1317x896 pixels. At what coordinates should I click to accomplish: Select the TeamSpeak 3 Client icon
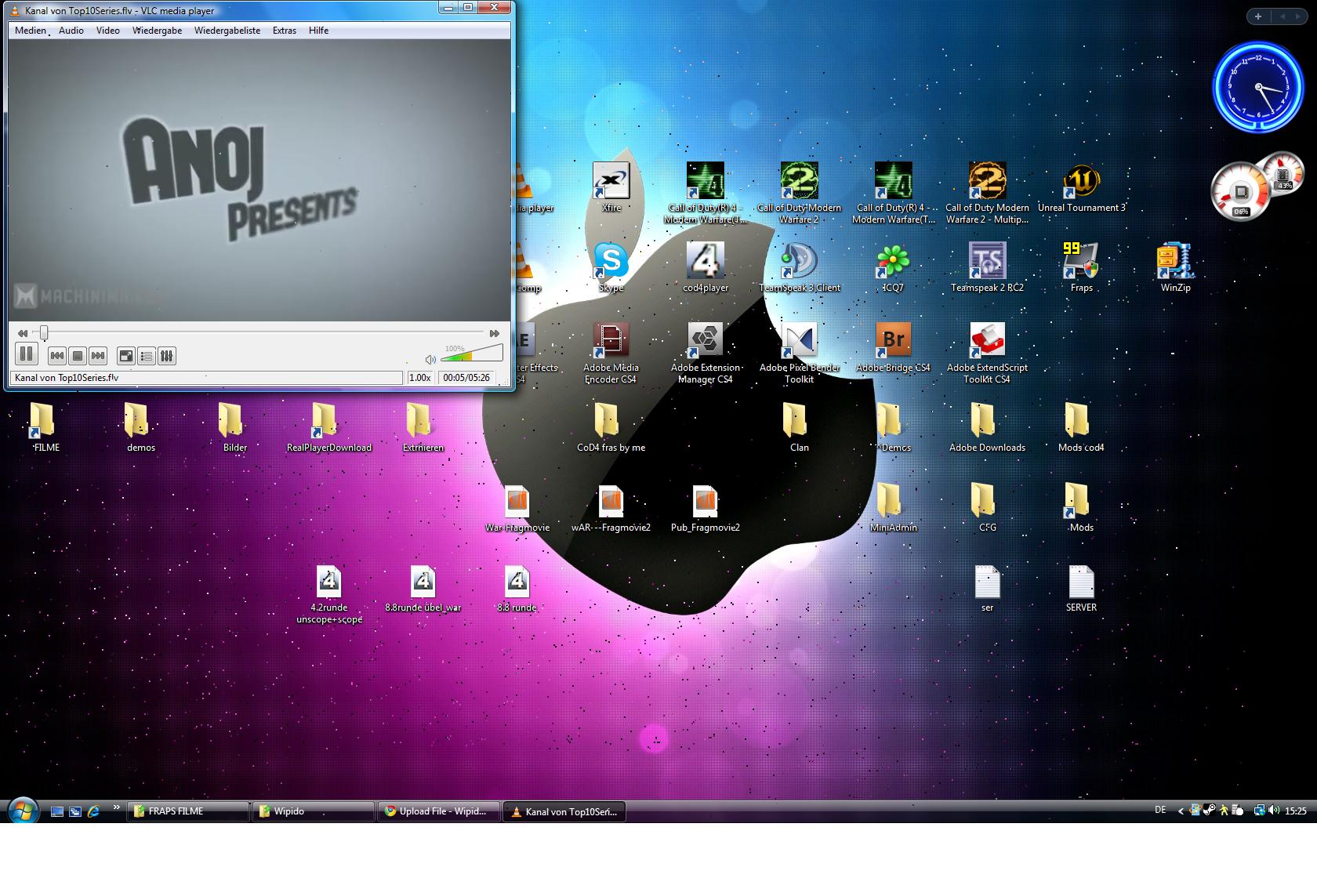pyautogui.click(x=800, y=267)
